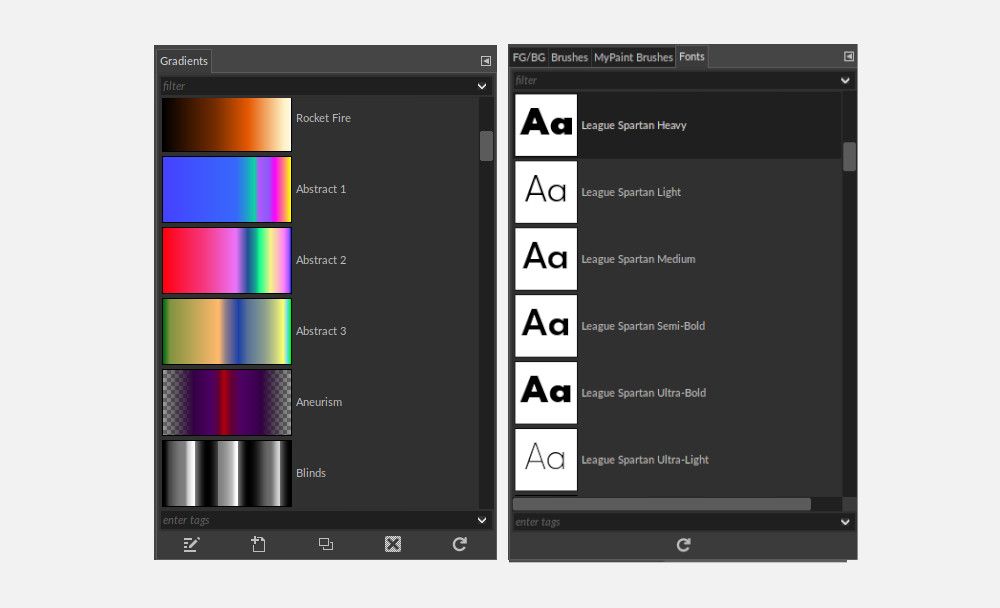Select the Rocket Fire gradient swatch
The width and height of the screenshot is (1000, 608).
pyautogui.click(x=226, y=124)
